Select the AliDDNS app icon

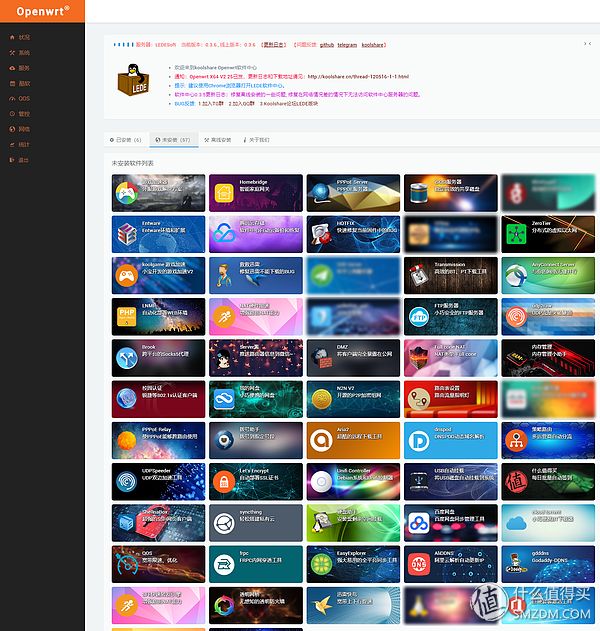(419, 560)
